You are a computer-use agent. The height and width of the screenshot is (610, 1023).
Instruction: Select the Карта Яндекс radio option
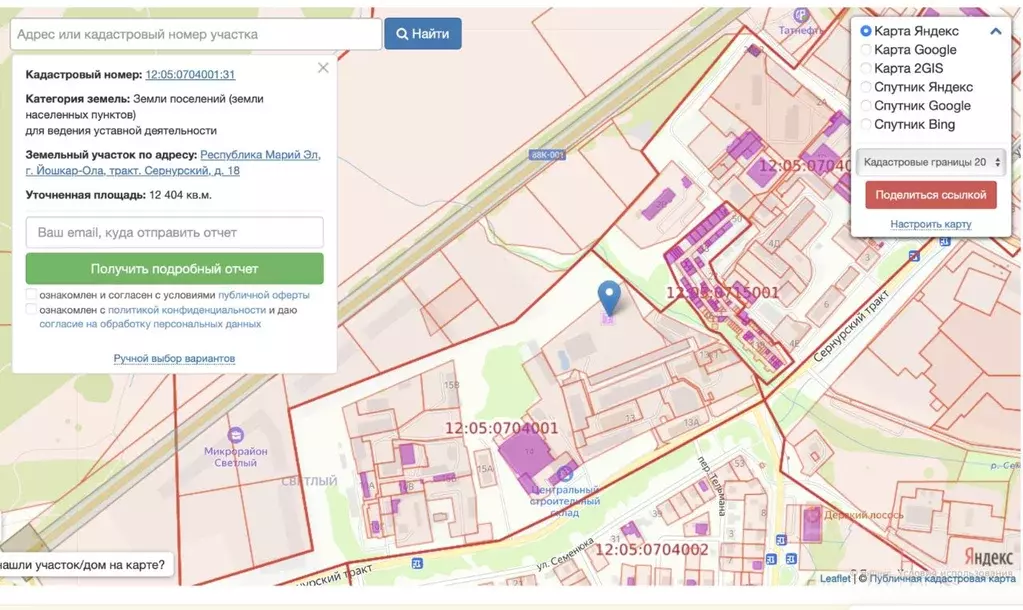point(866,31)
